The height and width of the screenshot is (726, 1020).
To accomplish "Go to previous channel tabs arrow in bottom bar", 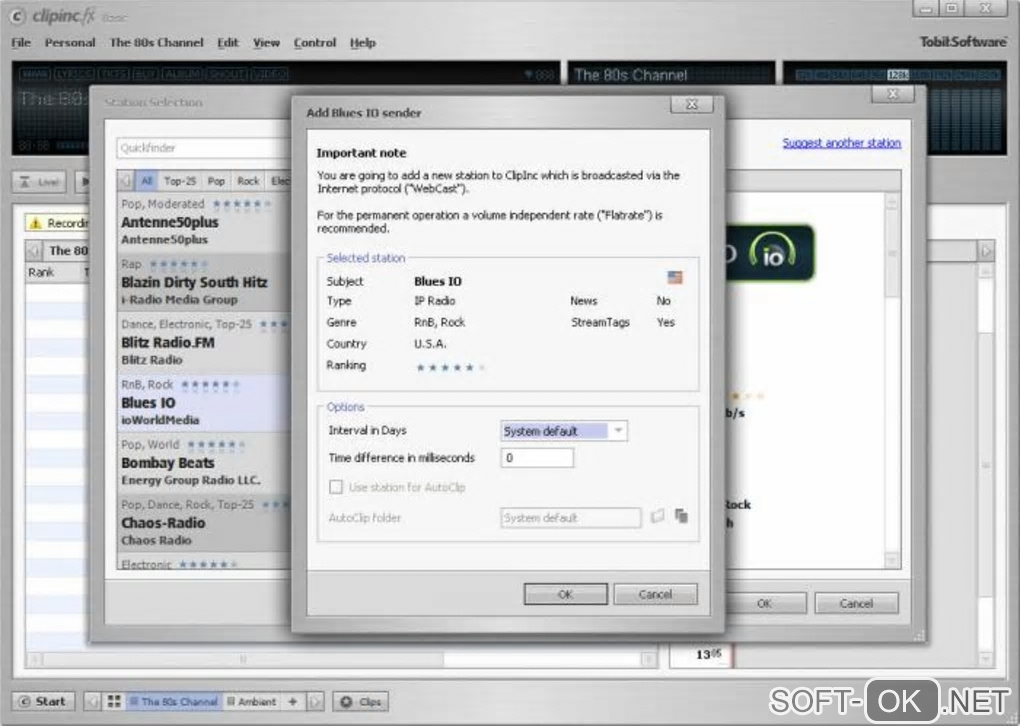I will (92, 701).
